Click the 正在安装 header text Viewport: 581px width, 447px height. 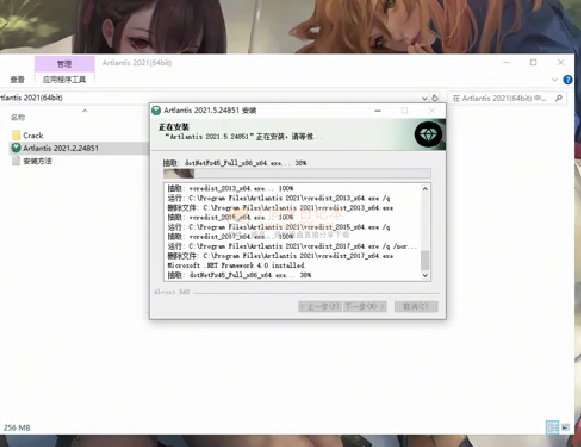(x=175, y=128)
